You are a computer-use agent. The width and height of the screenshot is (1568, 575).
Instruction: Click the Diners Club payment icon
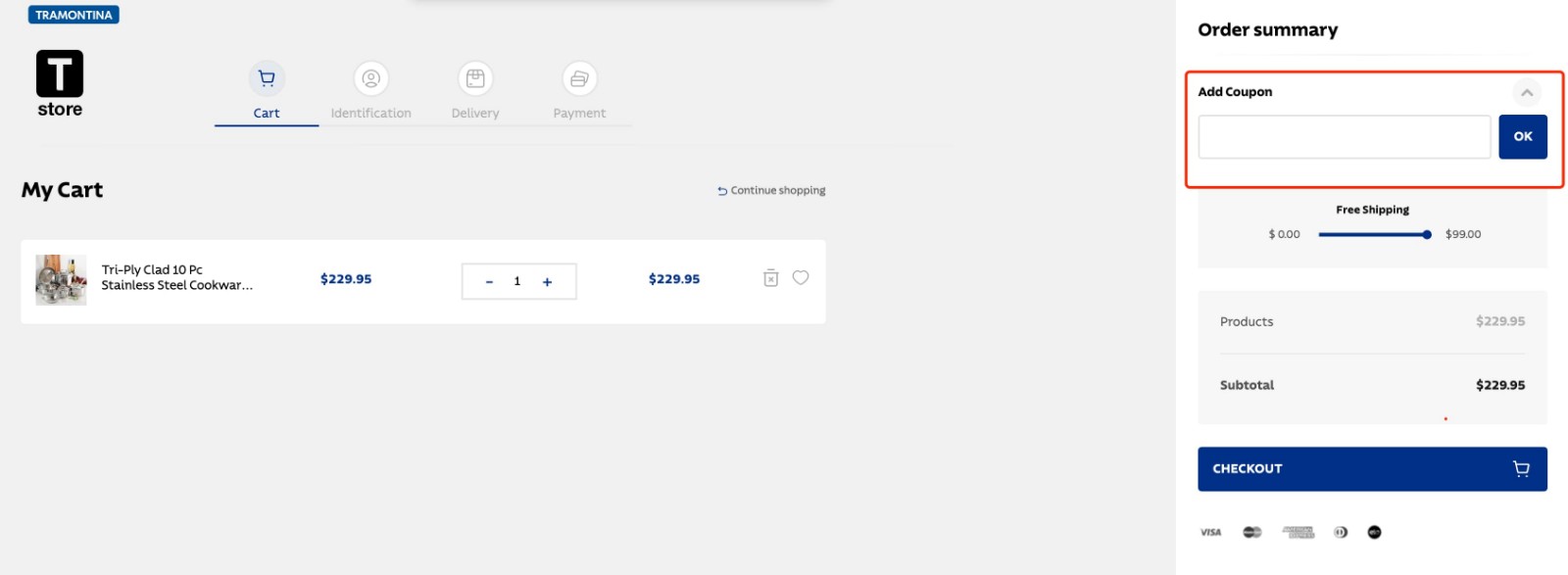click(x=1341, y=532)
